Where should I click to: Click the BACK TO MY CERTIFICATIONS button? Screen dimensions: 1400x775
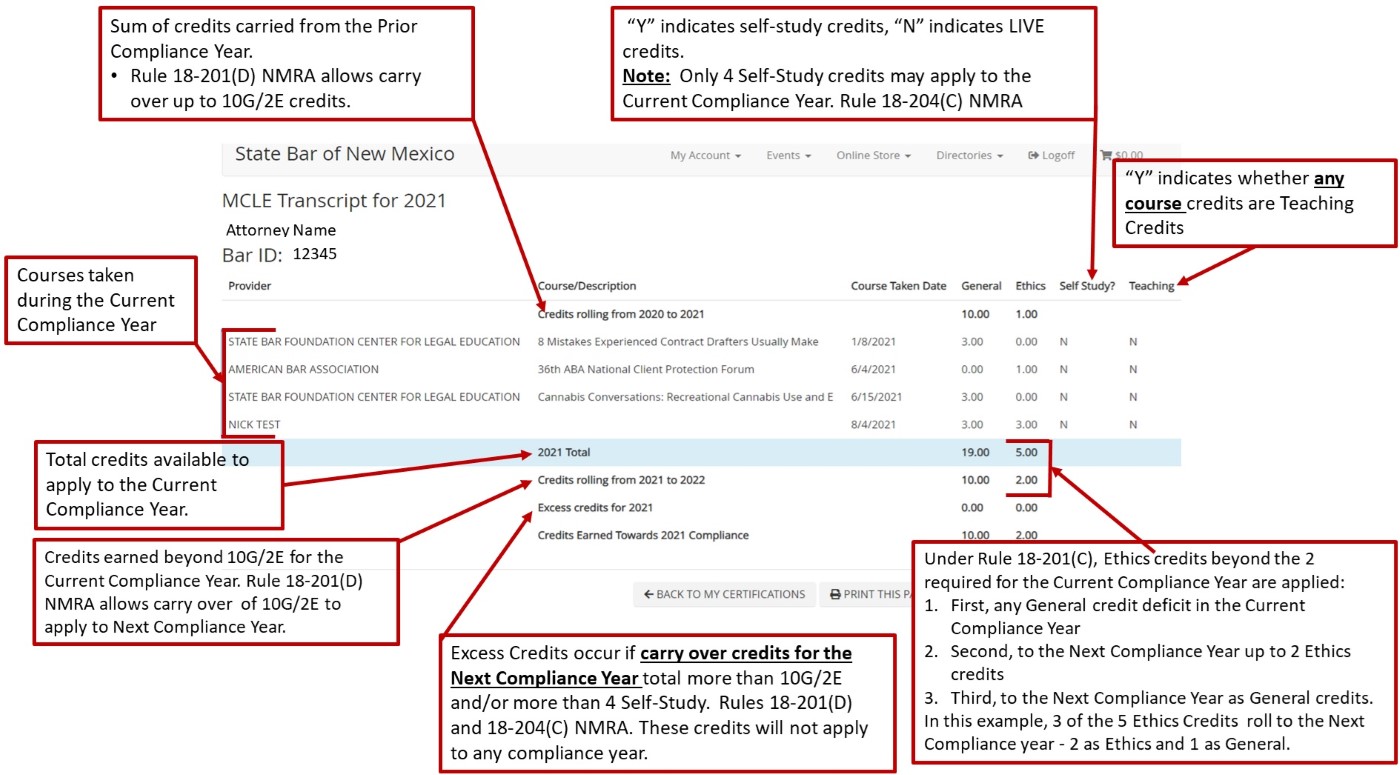tap(723, 594)
